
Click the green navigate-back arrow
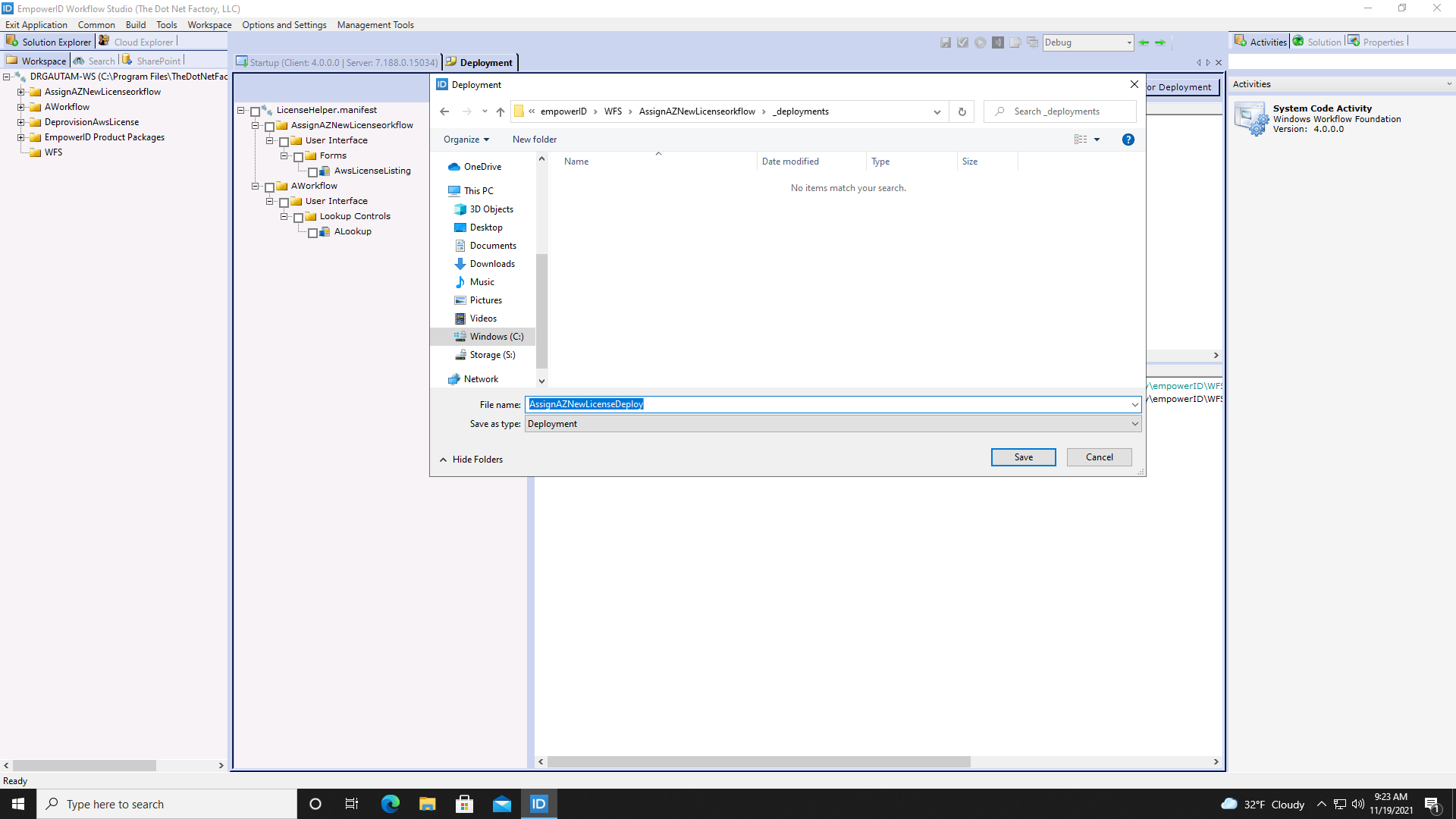click(1144, 42)
